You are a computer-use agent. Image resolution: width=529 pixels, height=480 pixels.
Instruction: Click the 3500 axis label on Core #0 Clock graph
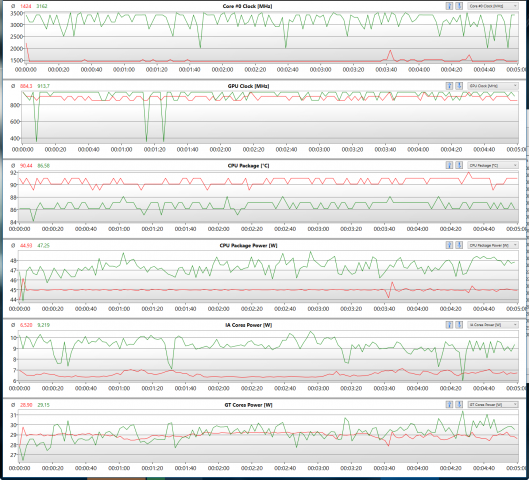tap(17, 13)
